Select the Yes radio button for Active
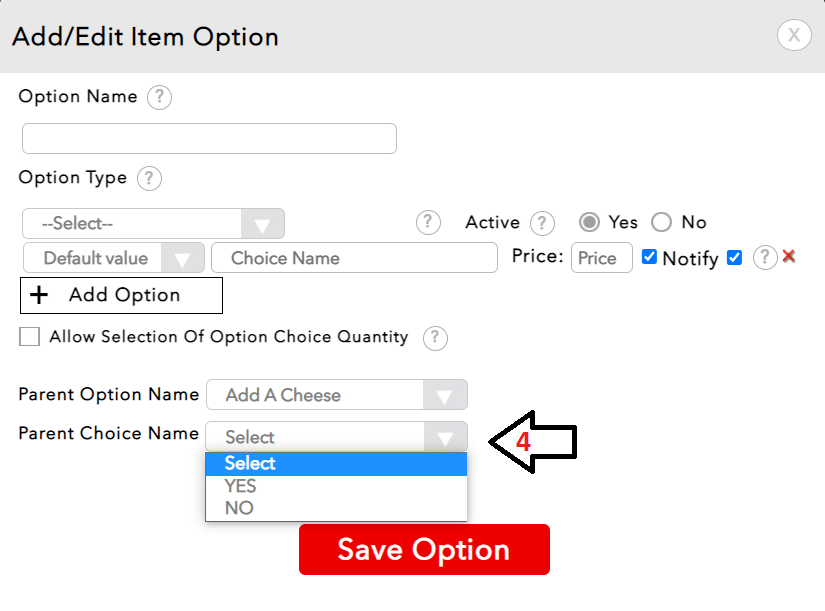Image resolution: width=825 pixels, height=611 pixels. pyautogui.click(x=591, y=222)
